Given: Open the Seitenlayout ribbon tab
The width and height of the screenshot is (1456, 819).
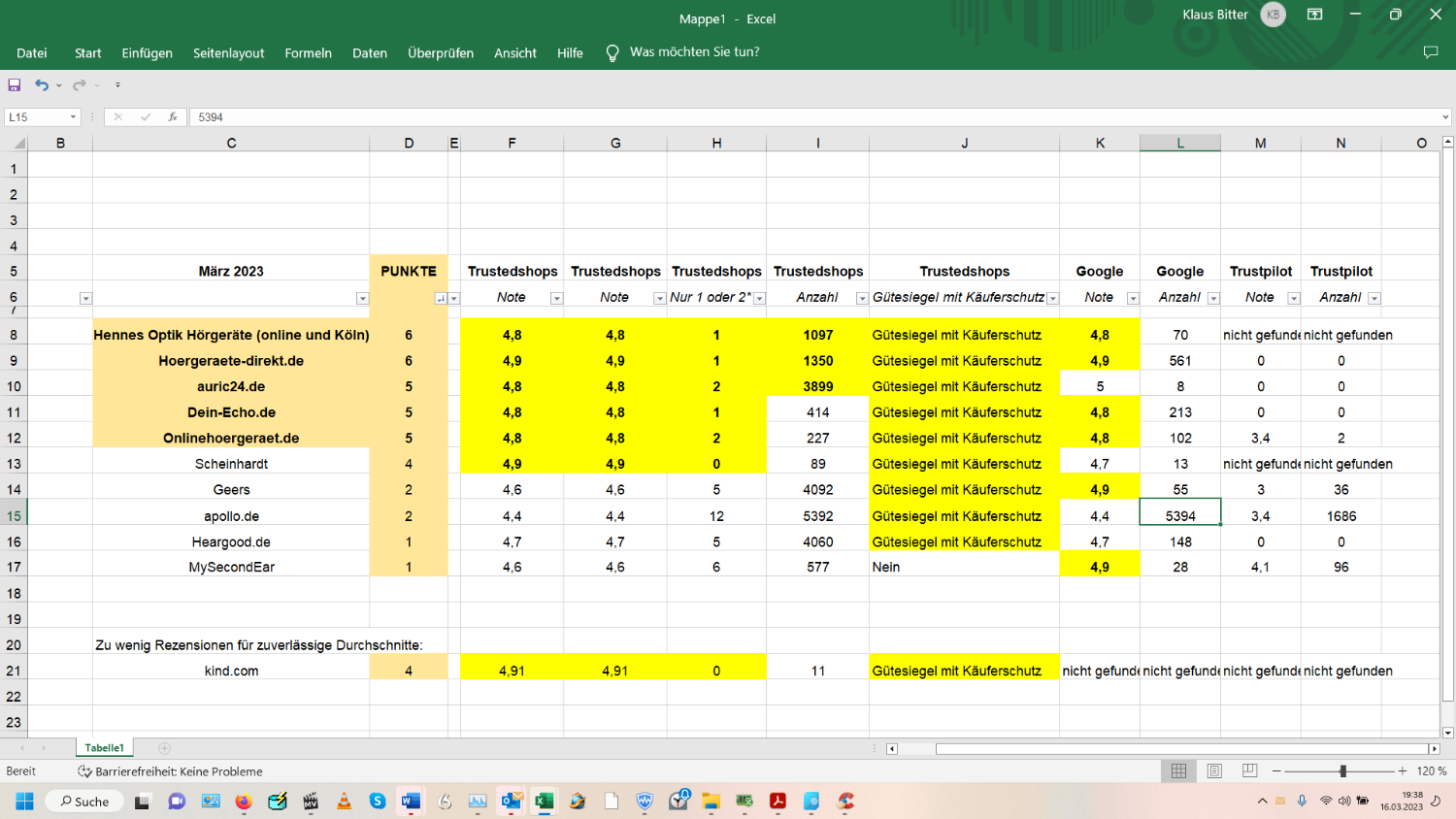Looking at the screenshot, I should click(228, 53).
